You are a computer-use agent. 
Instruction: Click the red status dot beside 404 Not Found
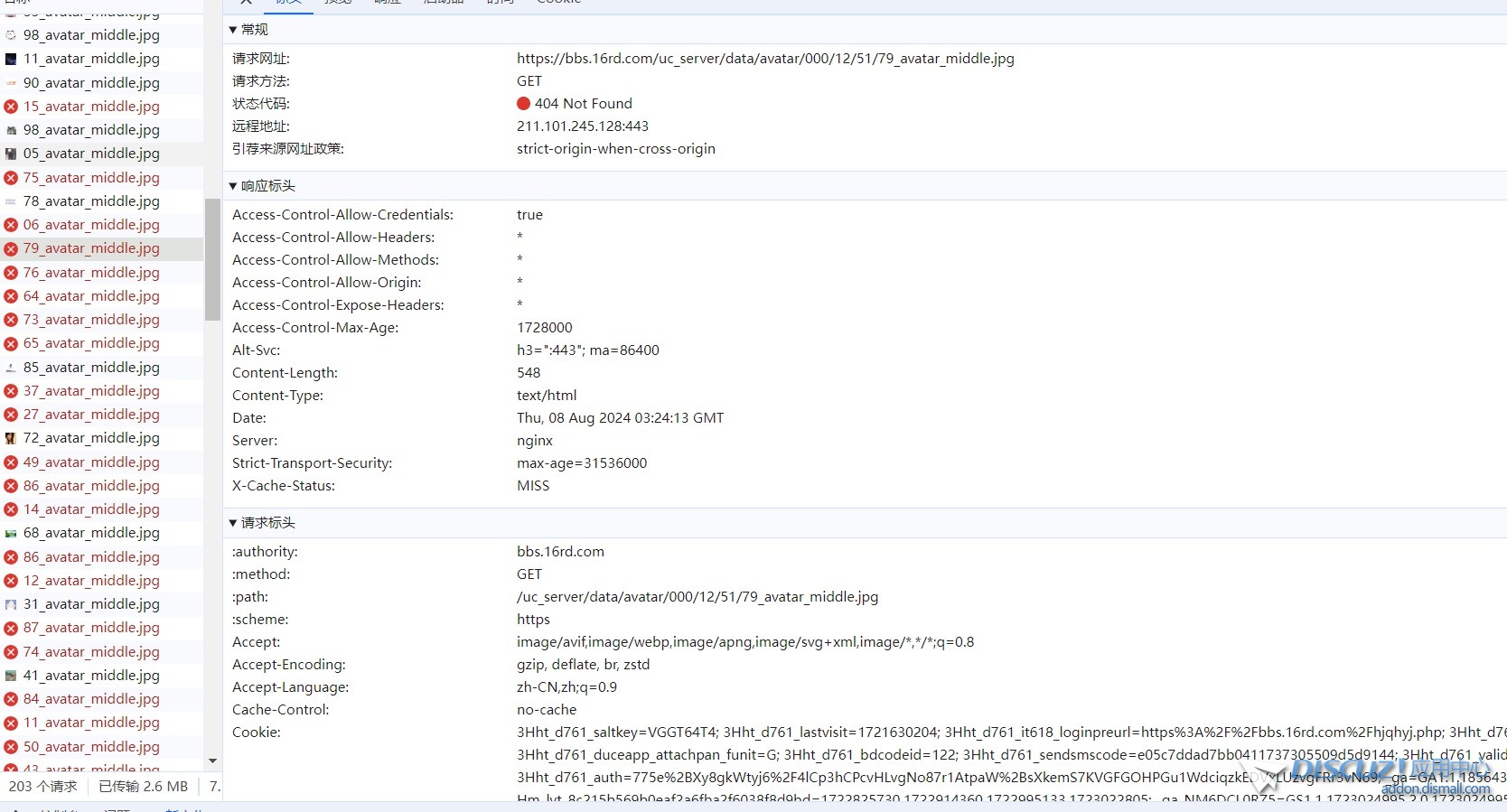[x=523, y=104]
